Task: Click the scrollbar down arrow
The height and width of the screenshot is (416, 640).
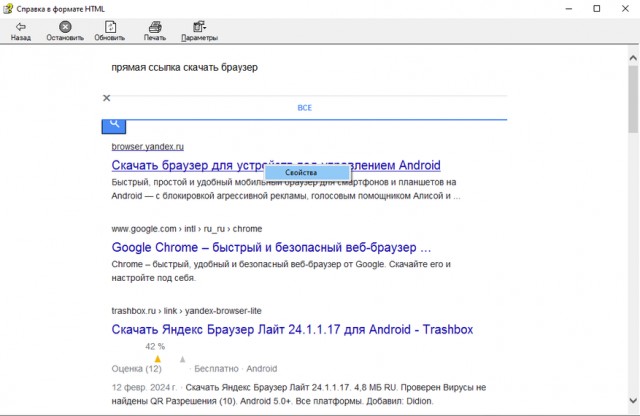Action: coord(633,400)
